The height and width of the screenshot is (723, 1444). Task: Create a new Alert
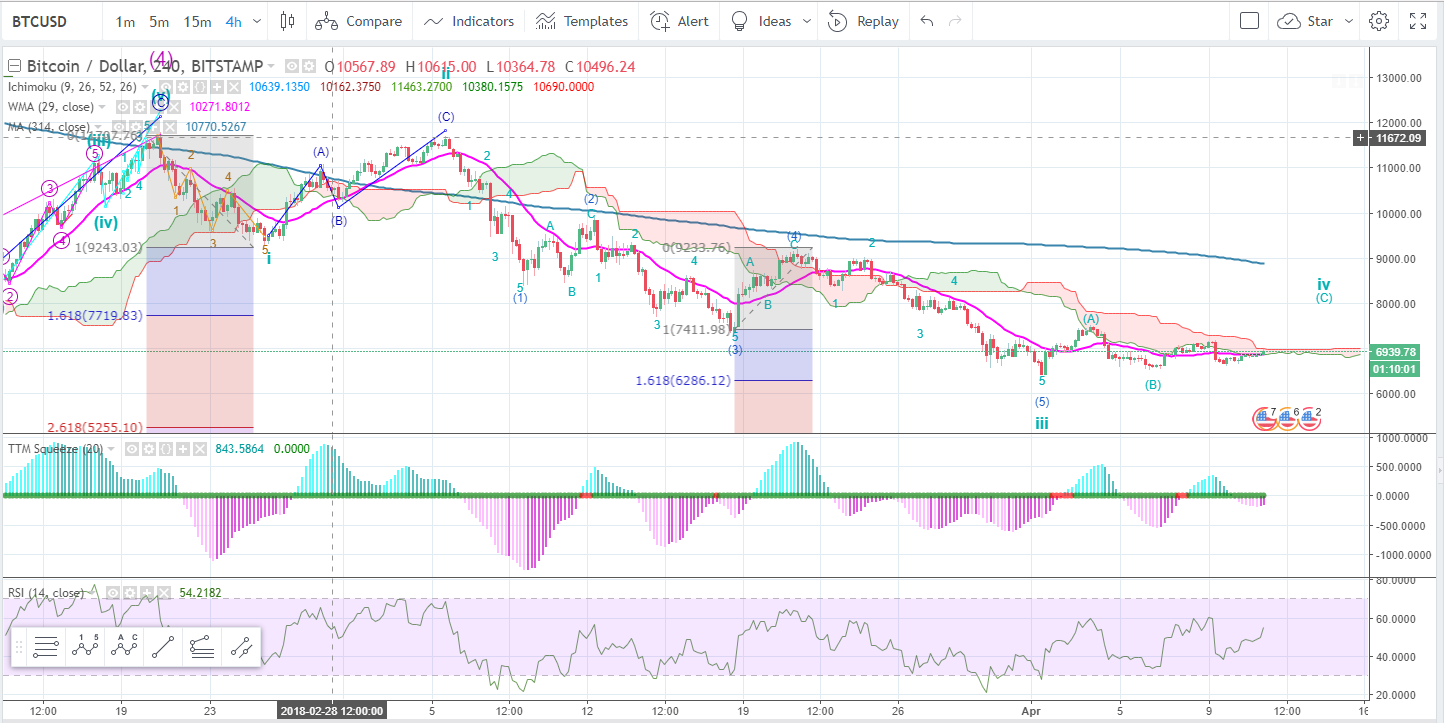(680, 21)
